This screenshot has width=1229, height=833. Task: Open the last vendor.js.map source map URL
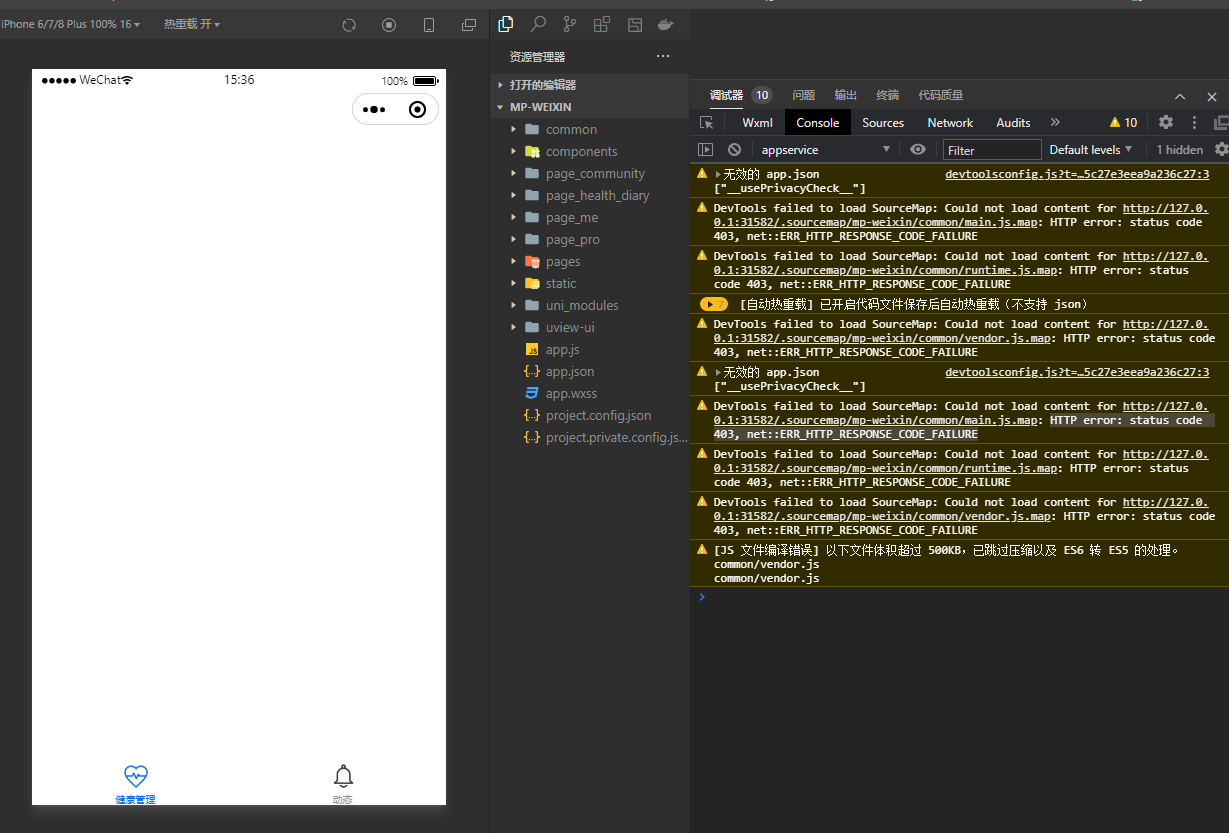tap(961, 509)
